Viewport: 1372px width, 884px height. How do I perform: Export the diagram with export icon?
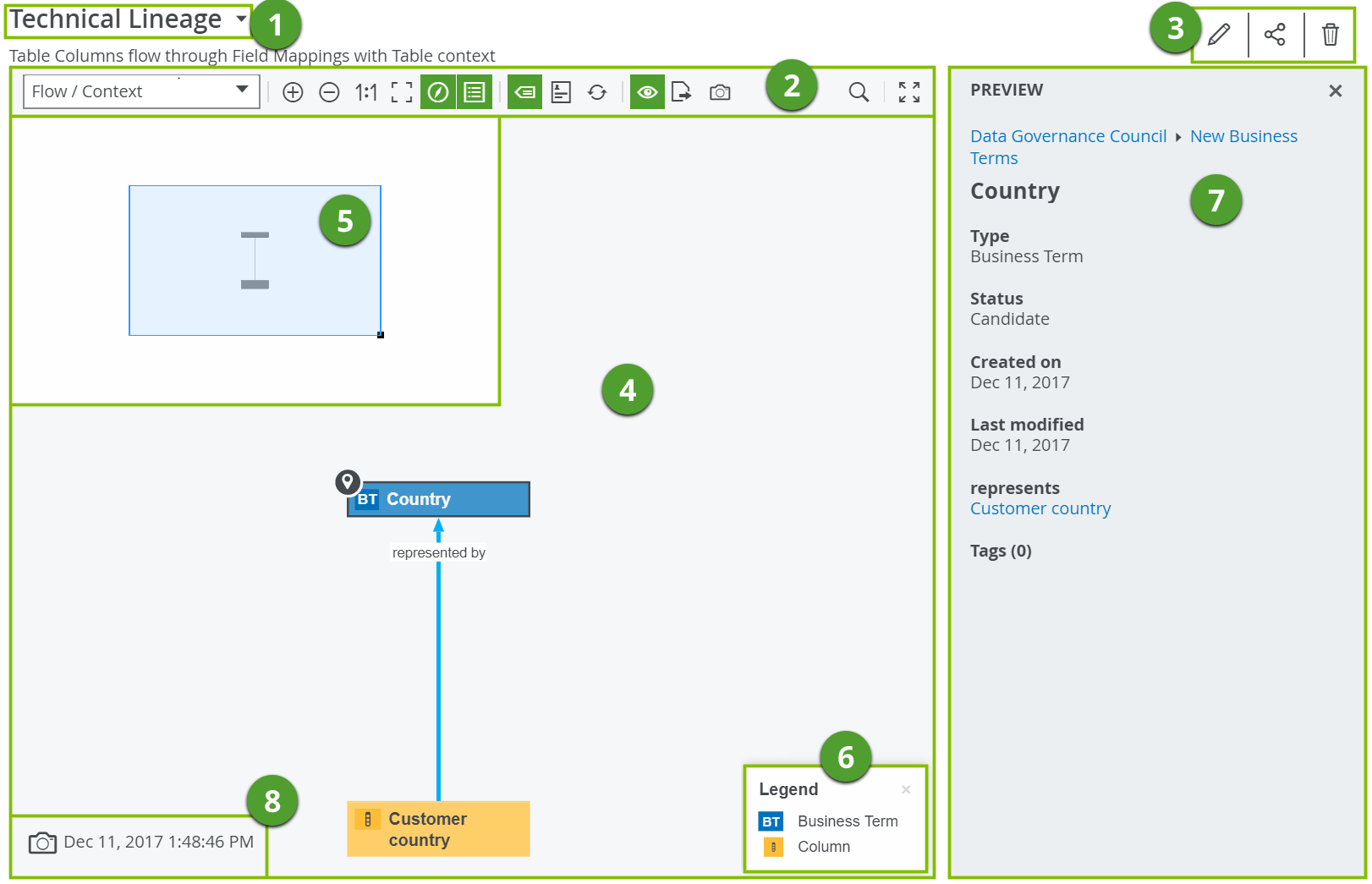pyautogui.click(x=682, y=92)
